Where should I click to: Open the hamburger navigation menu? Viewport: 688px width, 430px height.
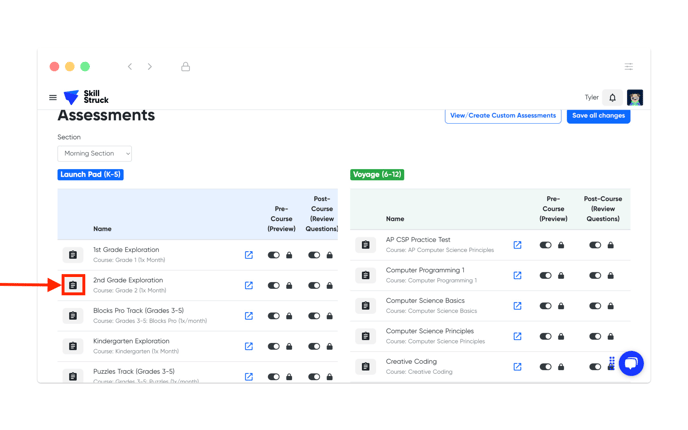coord(53,97)
